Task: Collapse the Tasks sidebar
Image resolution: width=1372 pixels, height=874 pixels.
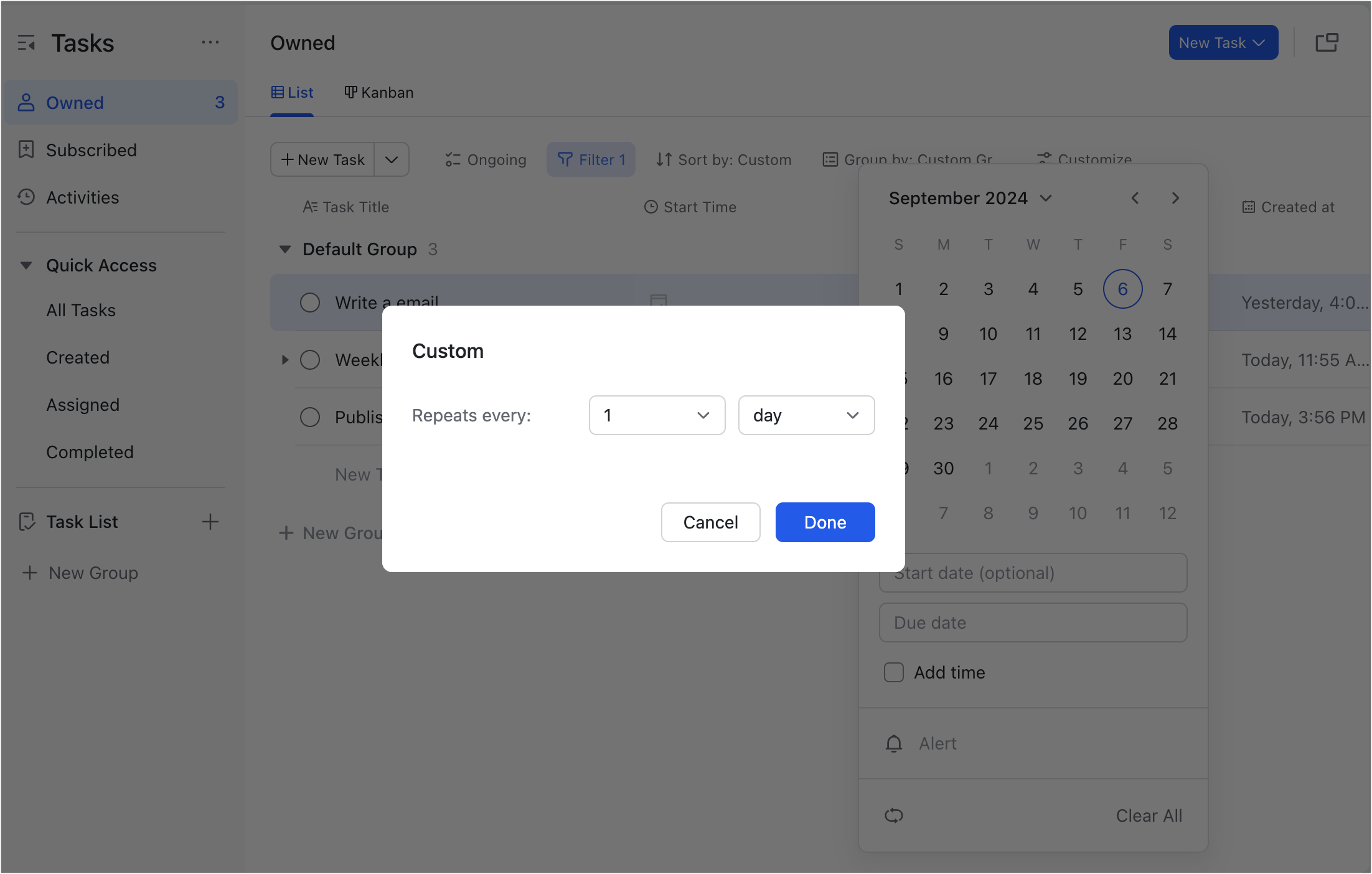Action: [x=27, y=42]
